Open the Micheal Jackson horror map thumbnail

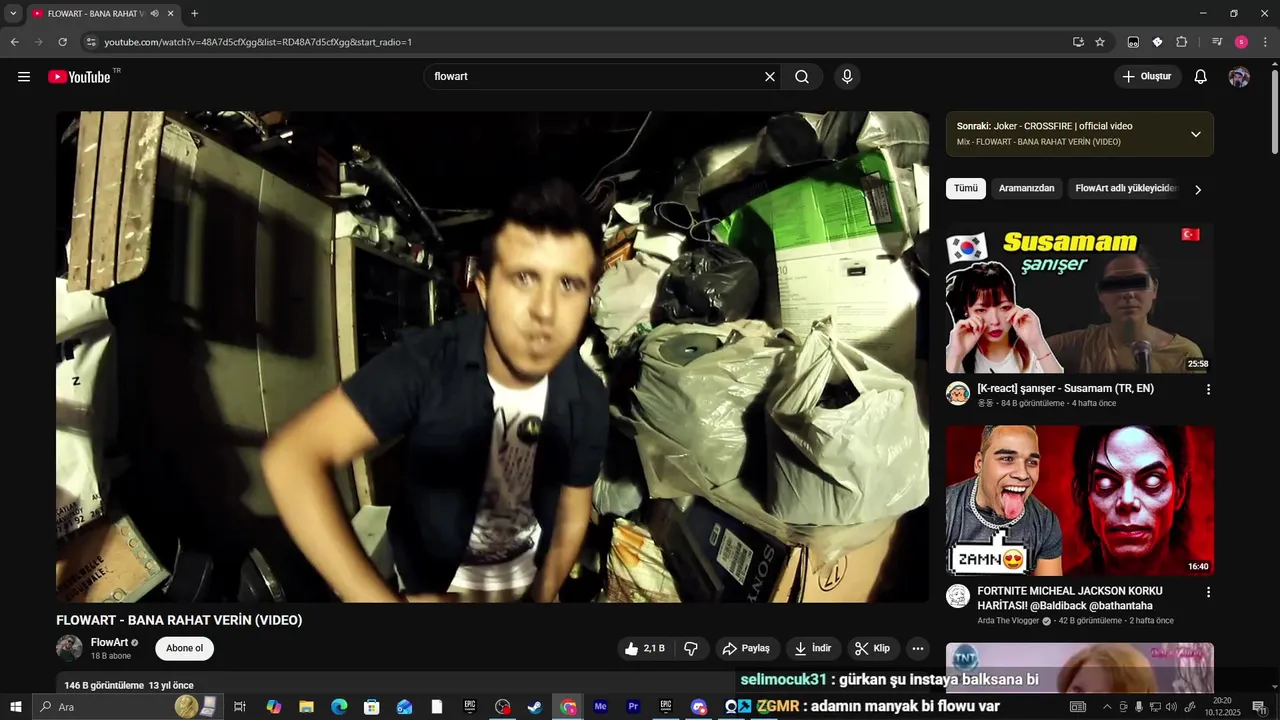[x=1080, y=501]
